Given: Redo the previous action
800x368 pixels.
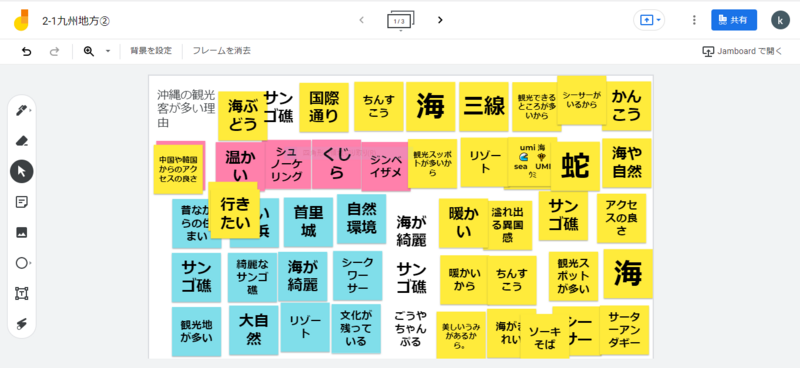Looking at the screenshot, I should point(54,51).
